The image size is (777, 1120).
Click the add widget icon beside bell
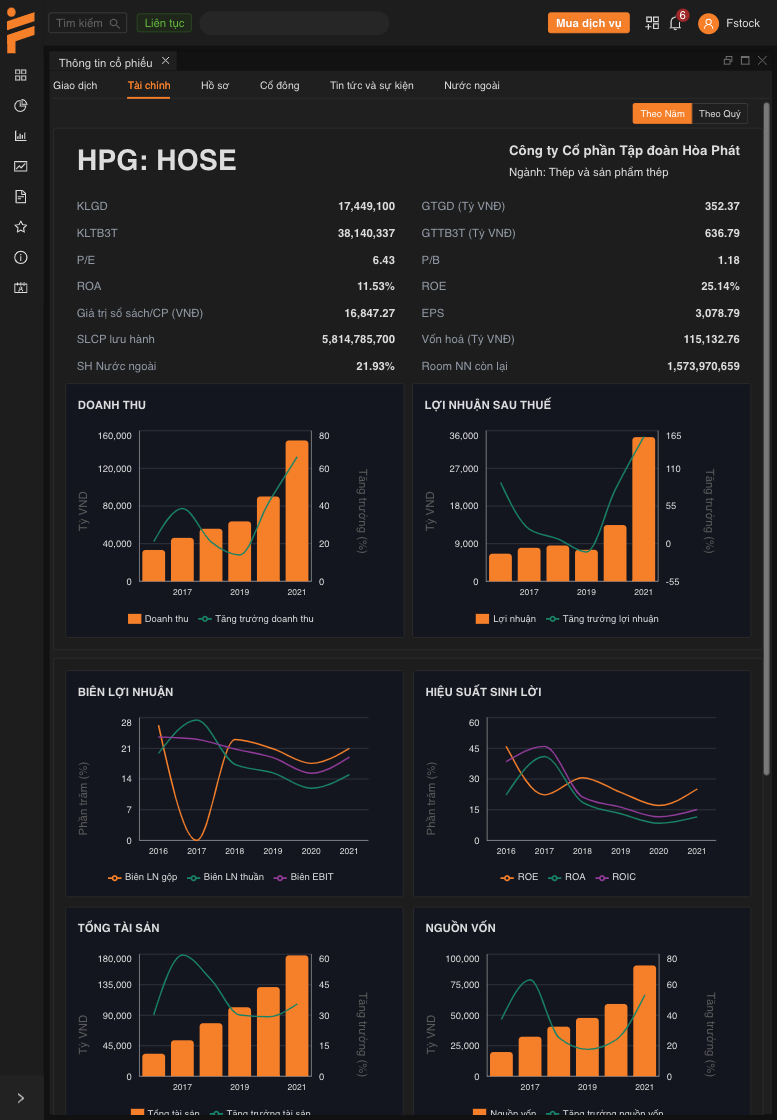click(x=652, y=23)
